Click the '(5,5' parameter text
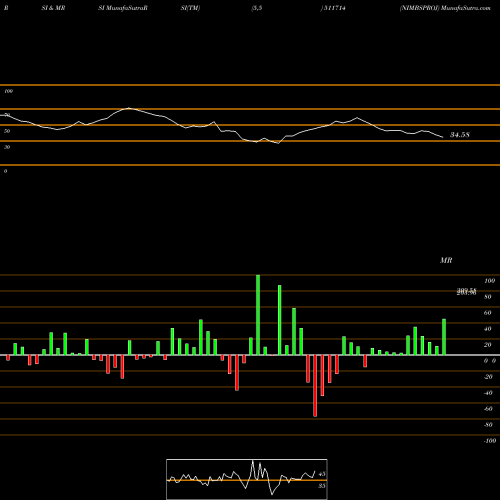 (257, 8)
